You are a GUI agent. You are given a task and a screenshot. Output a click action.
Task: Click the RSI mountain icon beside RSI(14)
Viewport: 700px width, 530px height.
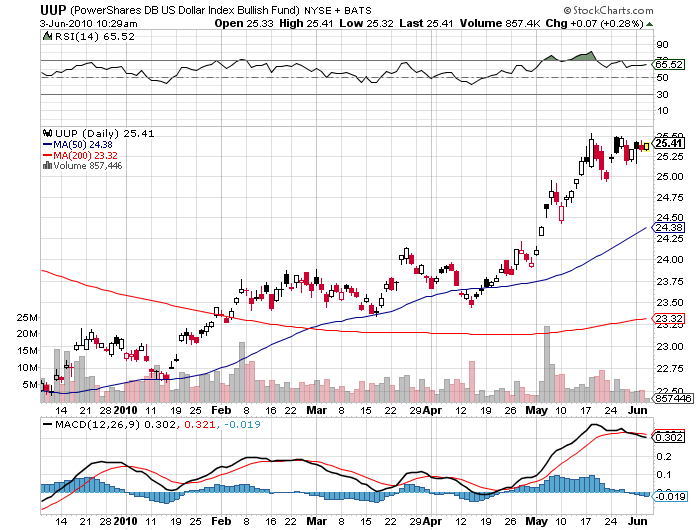coord(47,36)
